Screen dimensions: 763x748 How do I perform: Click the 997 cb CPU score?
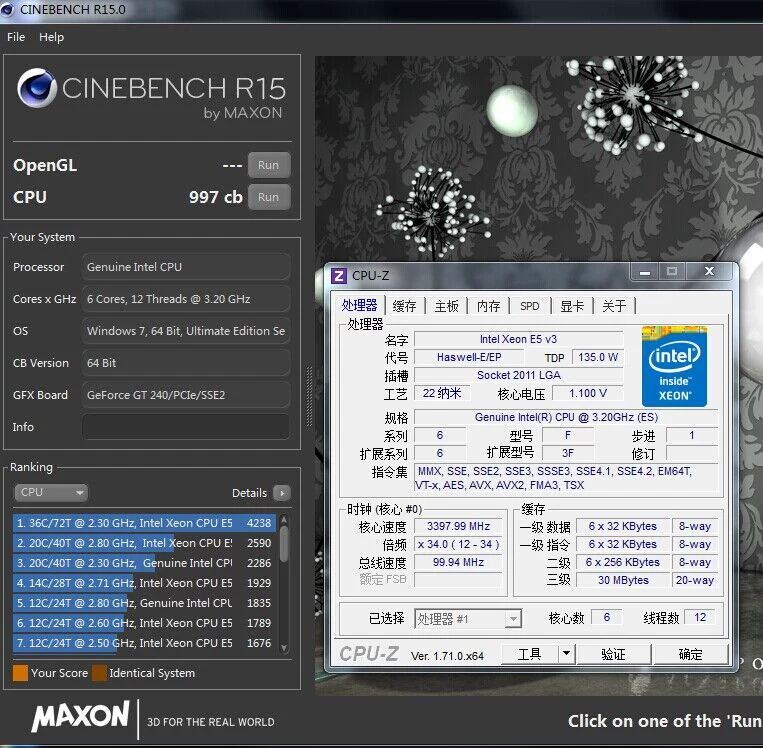(216, 197)
